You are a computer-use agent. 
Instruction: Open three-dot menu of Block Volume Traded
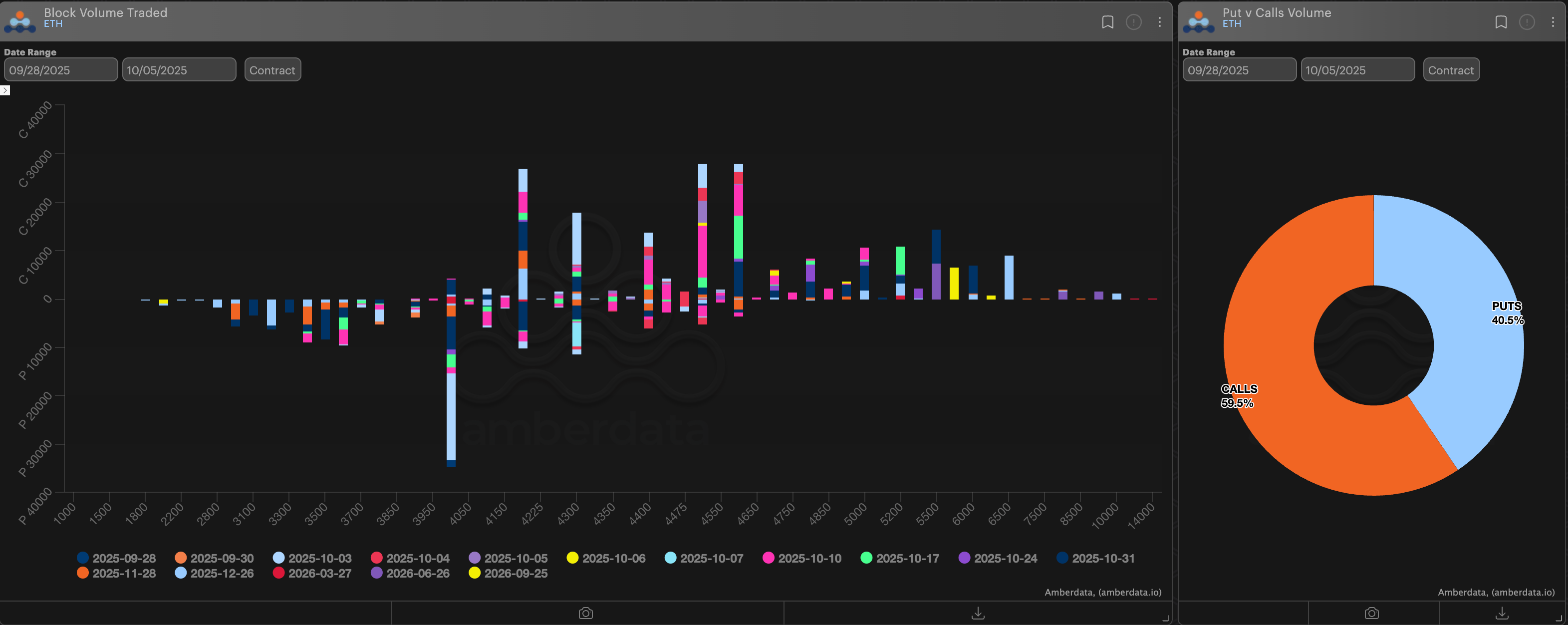tap(1160, 22)
